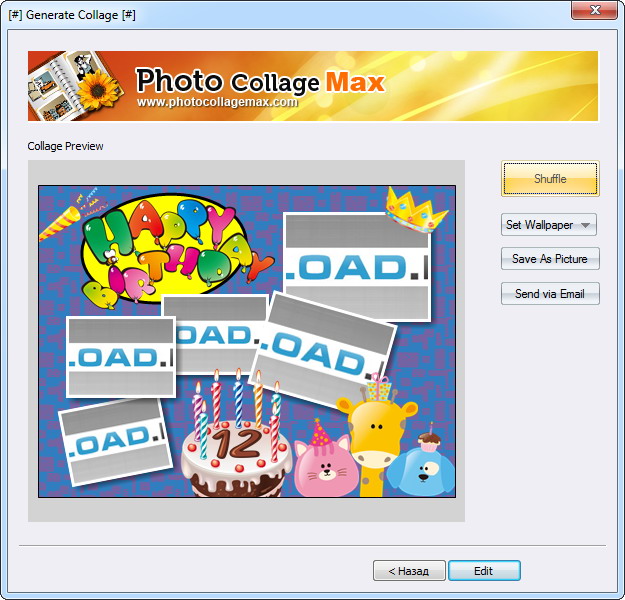The image size is (625, 600).
Task: Click the Collage Preview label
Action: [x=65, y=146]
